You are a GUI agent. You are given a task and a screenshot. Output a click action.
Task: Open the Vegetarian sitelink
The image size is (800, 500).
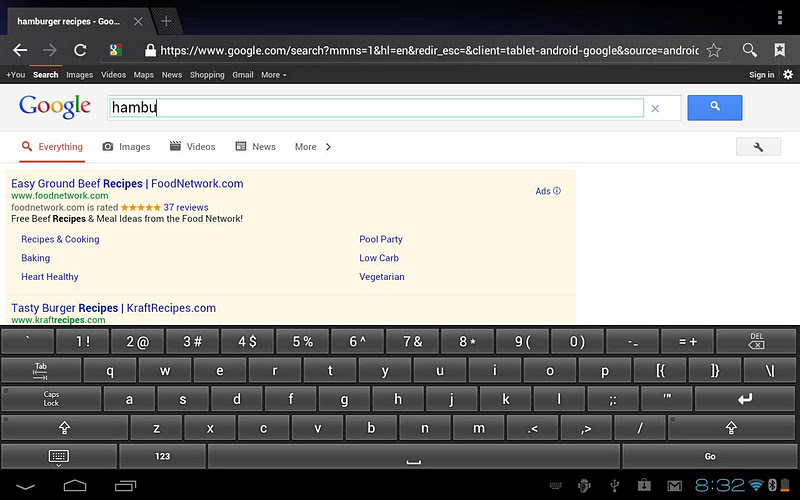coord(382,277)
